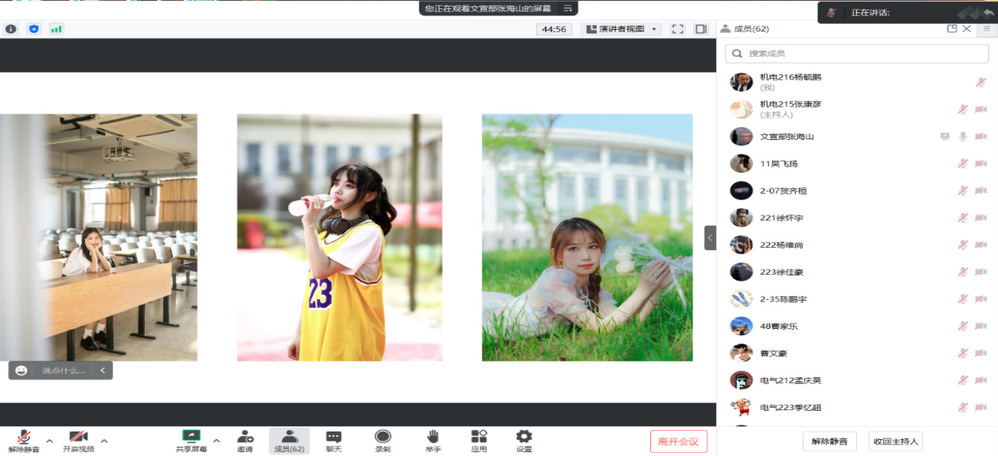Screen dimensions: 998x456
Task: Toggle the 成员(62) members panel
Action: pyautogui.click(x=289, y=439)
